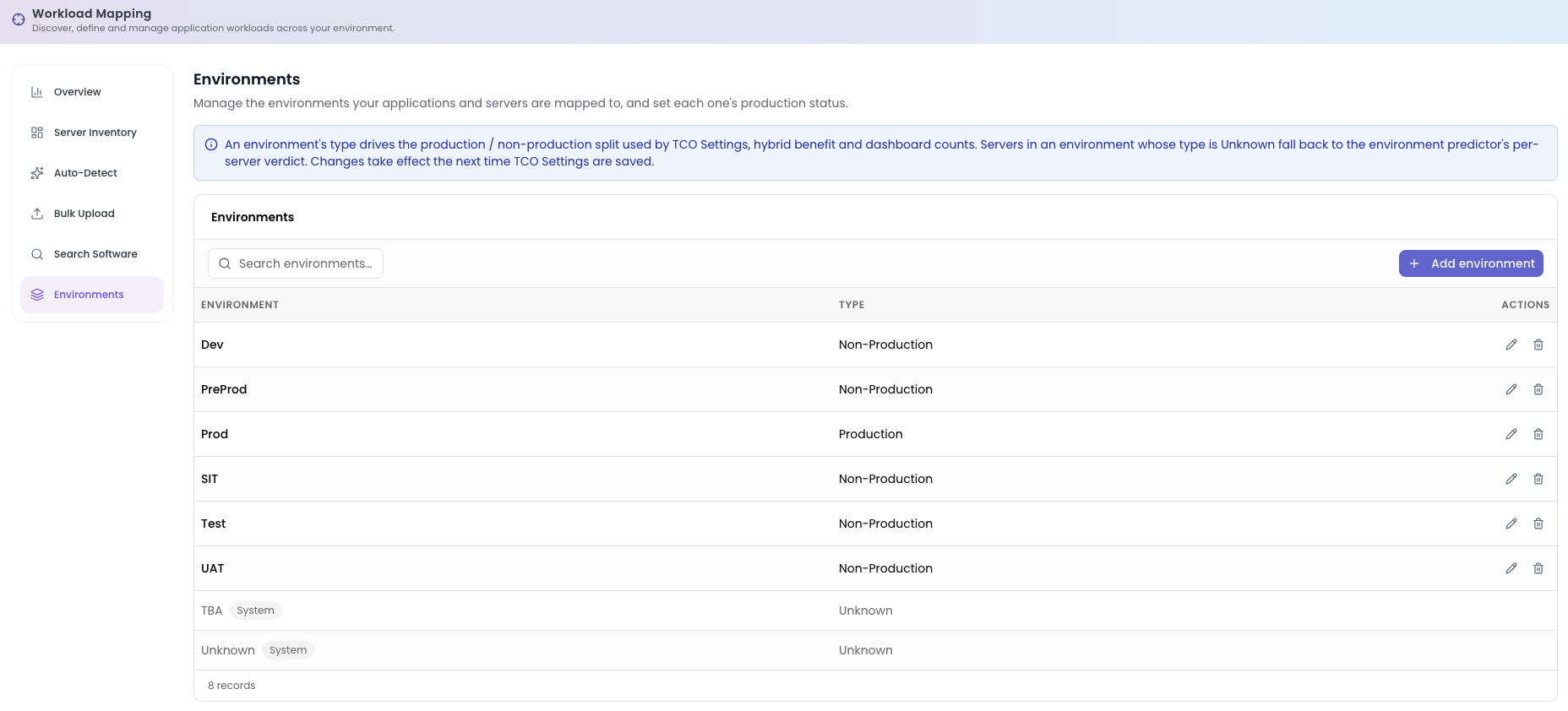The width and height of the screenshot is (1568, 711).
Task: Click the Production type in Prod row
Action: point(870,434)
